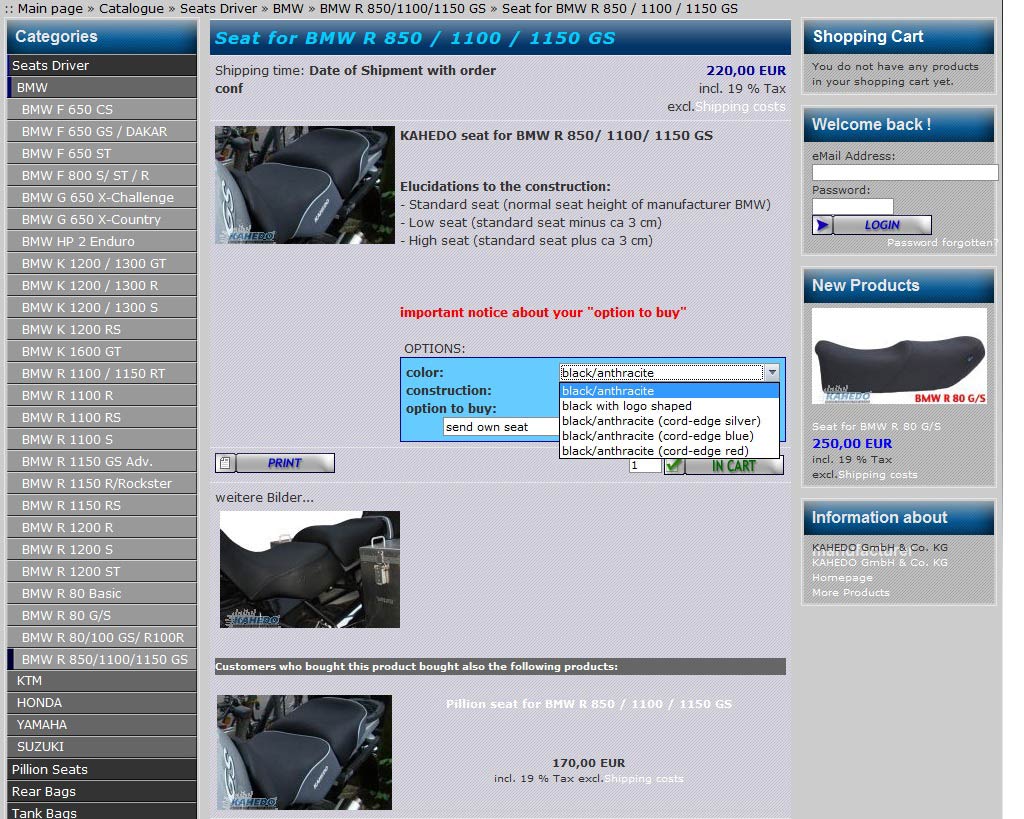1024x819 pixels.
Task: Collapse the color dropdown using its arrow
Action: (x=771, y=373)
